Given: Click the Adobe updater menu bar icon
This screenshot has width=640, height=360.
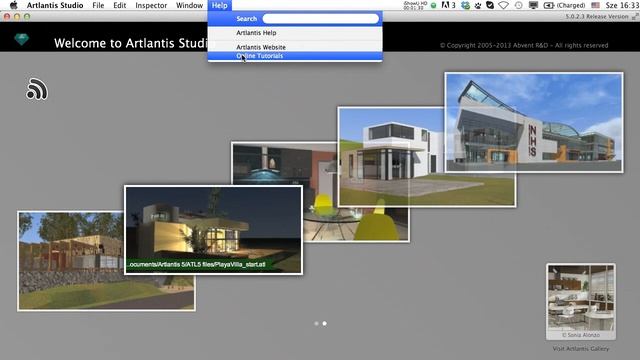Looking at the screenshot, I should (x=448, y=5).
